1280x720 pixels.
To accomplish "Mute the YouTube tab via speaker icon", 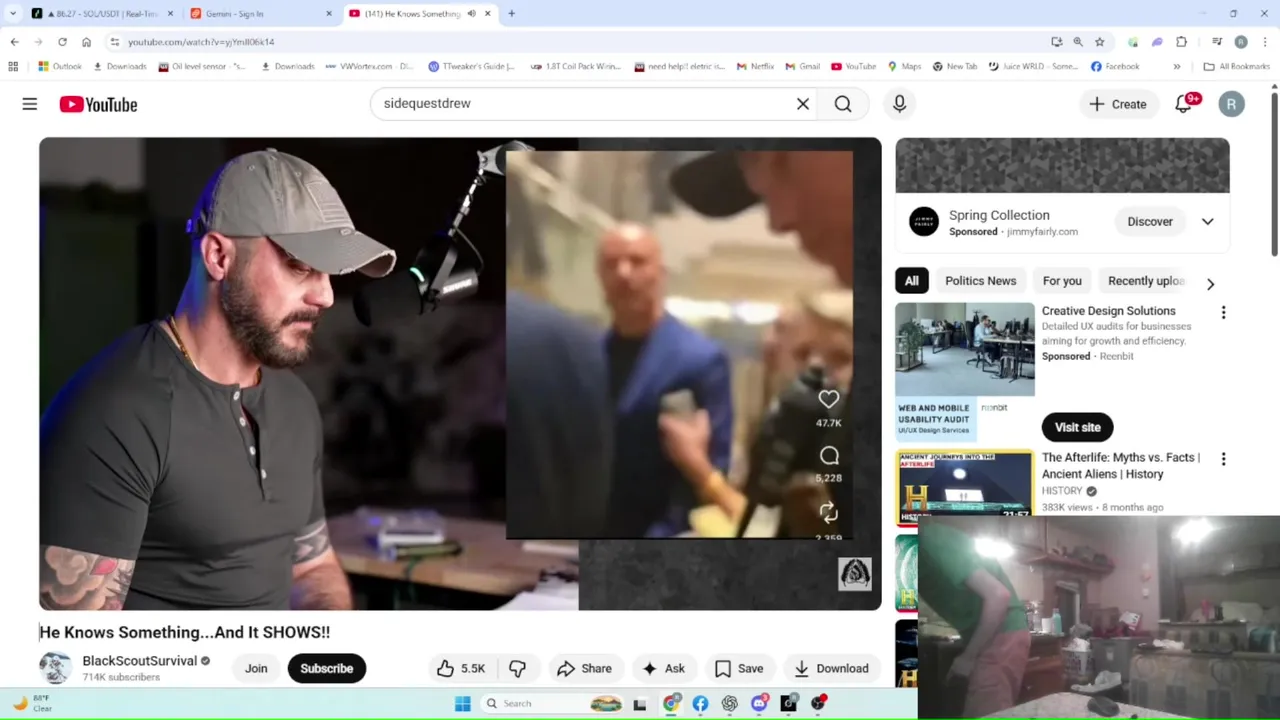I will click(x=471, y=14).
